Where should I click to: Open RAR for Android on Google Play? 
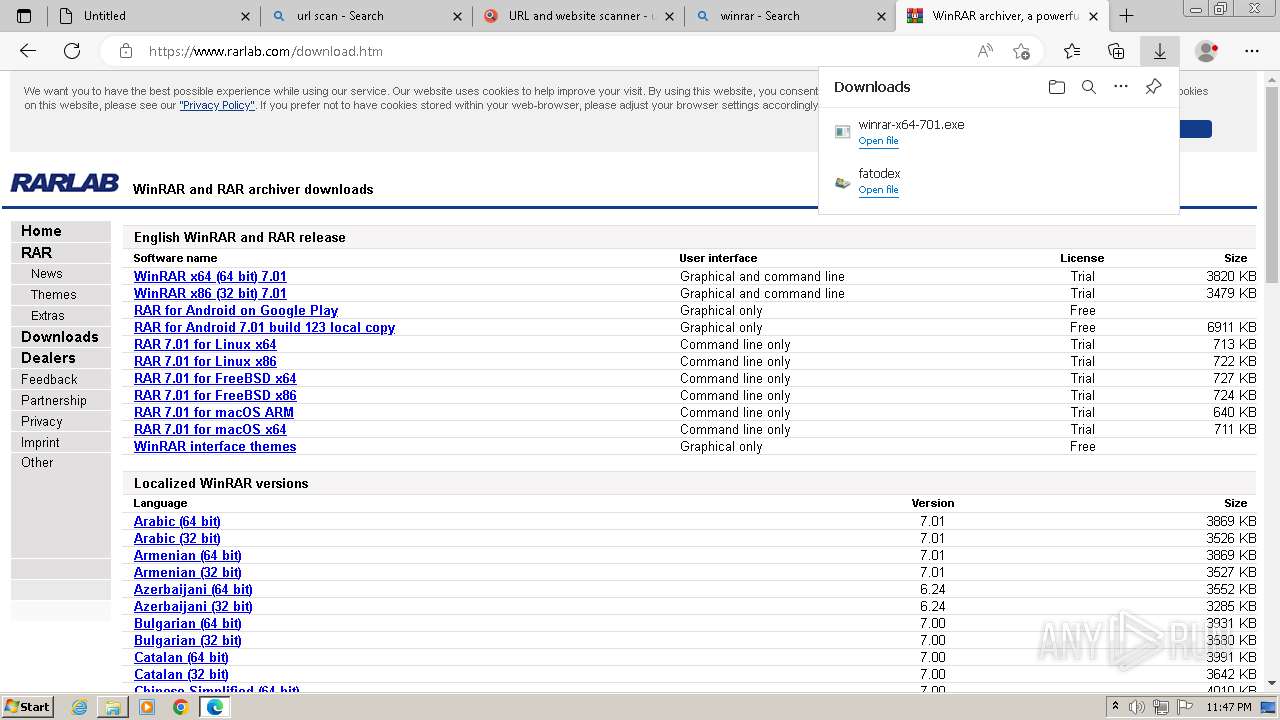coord(236,311)
